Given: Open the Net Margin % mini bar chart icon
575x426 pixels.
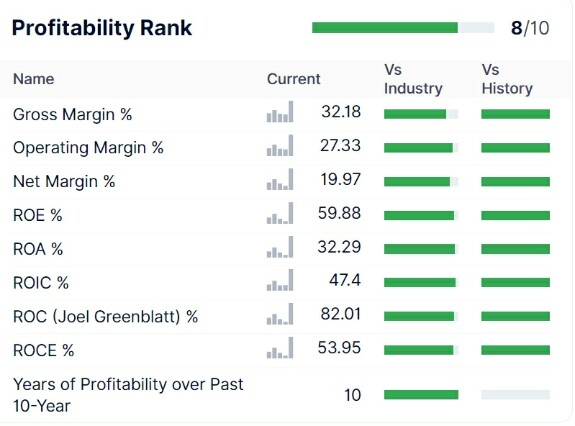Looking at the screenshot, I should click(x=280, y=179).
